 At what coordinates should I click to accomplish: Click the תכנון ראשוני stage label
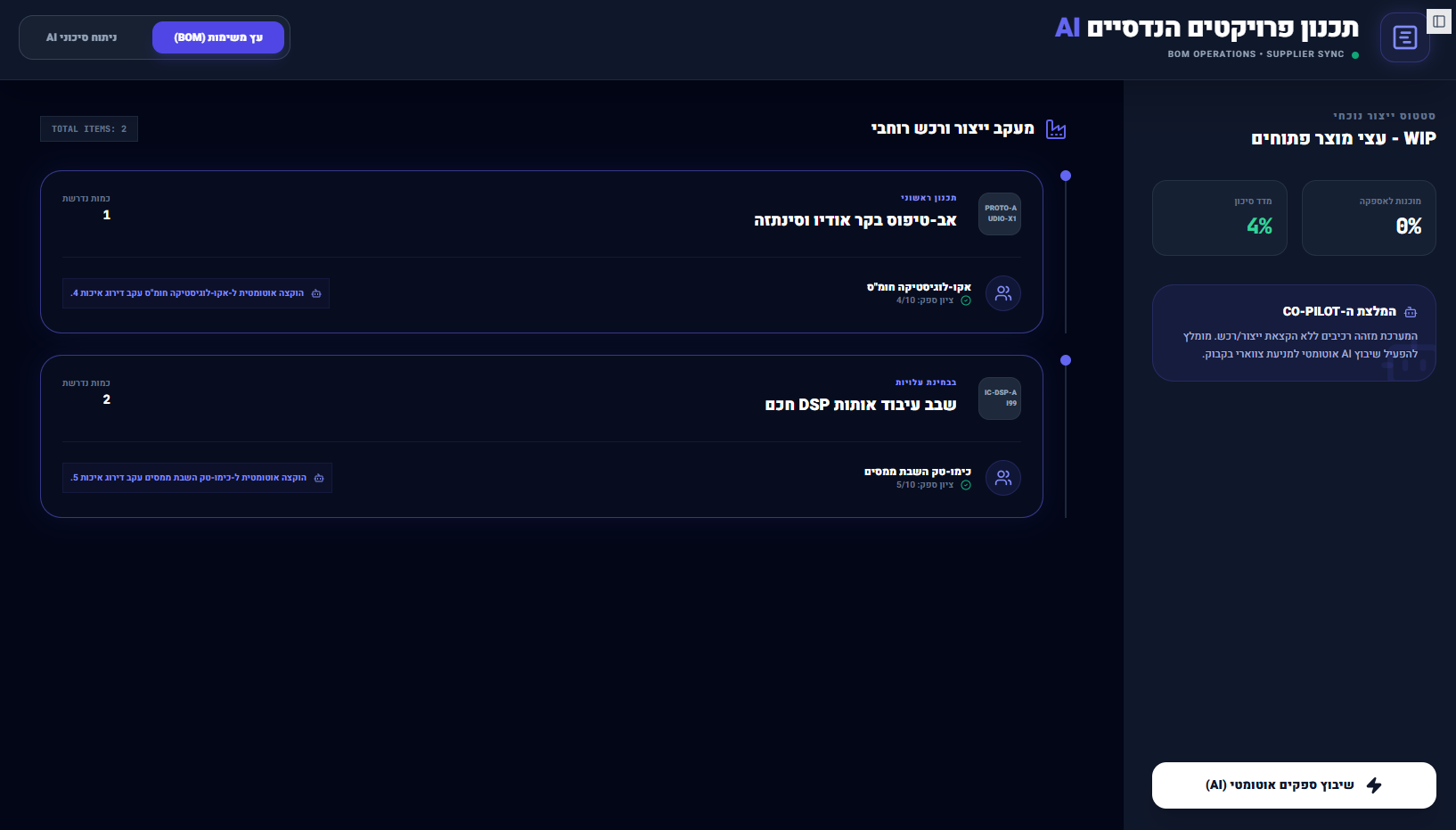pyautogui.click(x=928, y=198)
